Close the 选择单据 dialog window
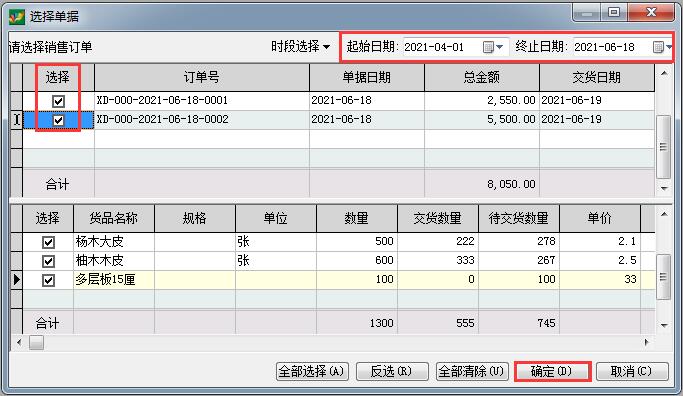 pyautogui.click(x=651, y=12)
